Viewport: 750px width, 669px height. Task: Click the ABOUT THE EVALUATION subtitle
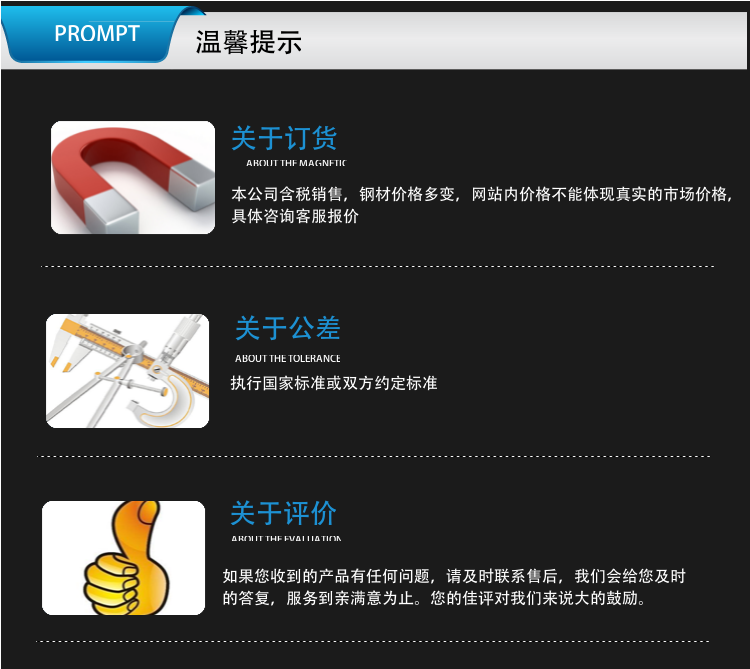pos(286,538)
